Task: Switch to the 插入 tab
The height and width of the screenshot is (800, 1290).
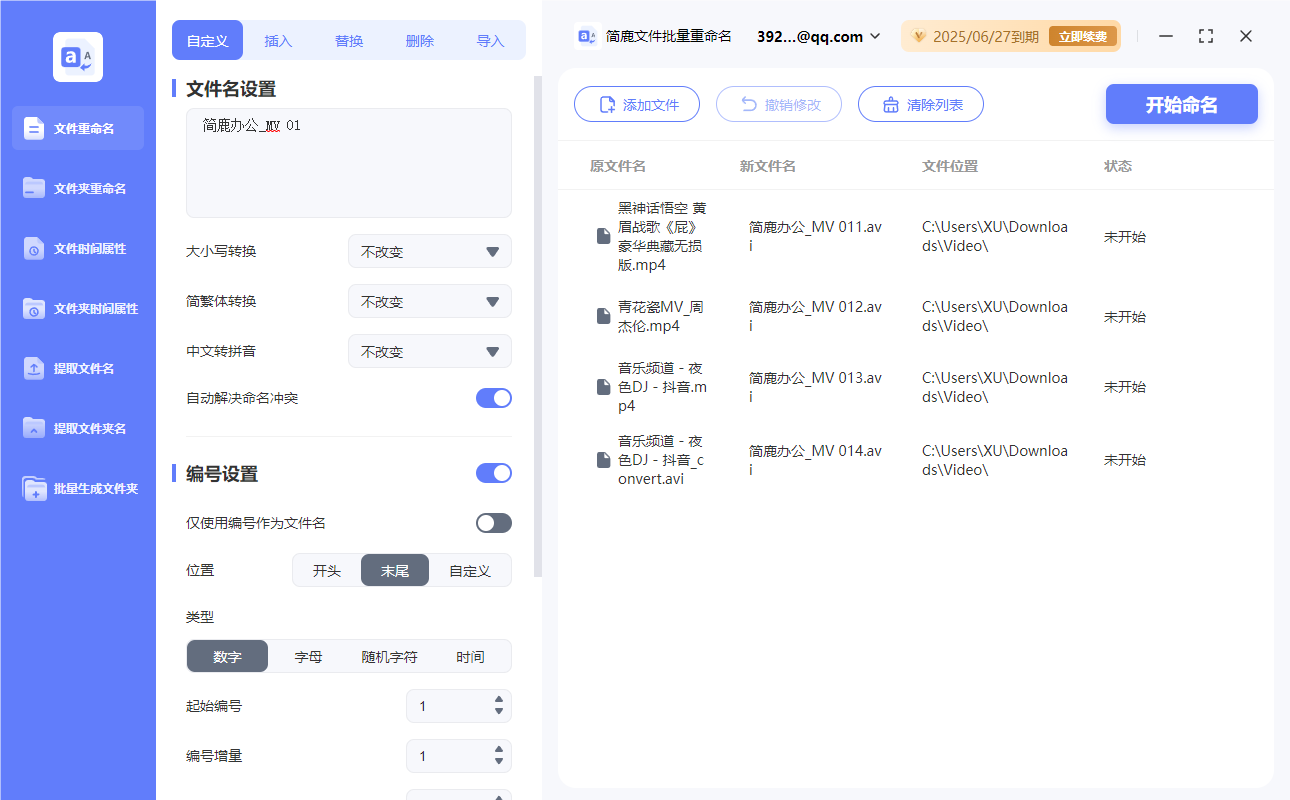Action: (278, 40)
